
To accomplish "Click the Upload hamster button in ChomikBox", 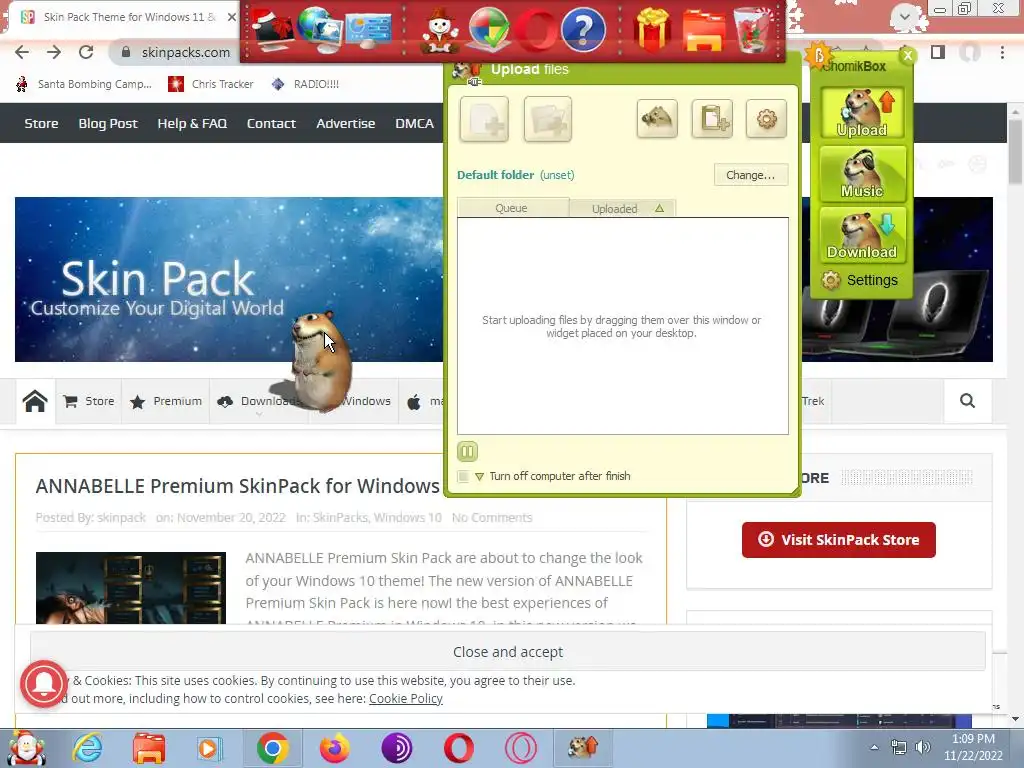I will [x=862, y=113].
